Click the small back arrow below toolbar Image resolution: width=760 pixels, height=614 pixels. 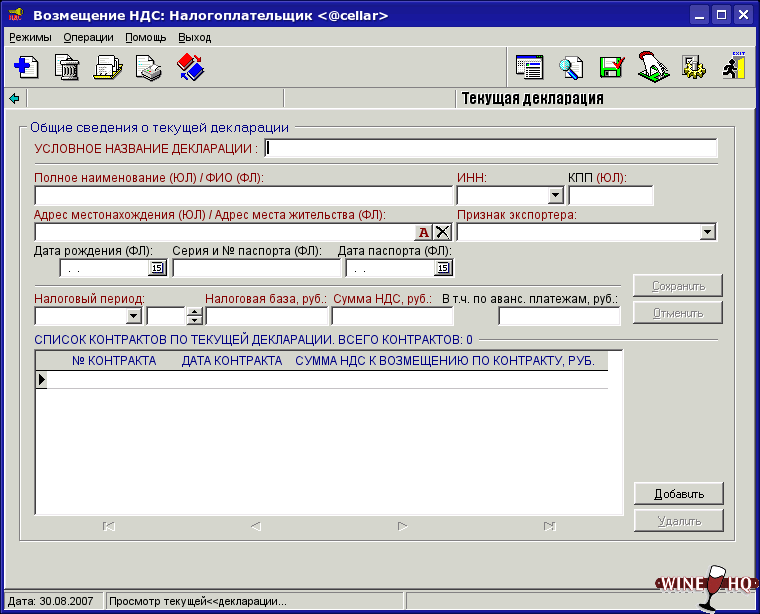point(14,98)
